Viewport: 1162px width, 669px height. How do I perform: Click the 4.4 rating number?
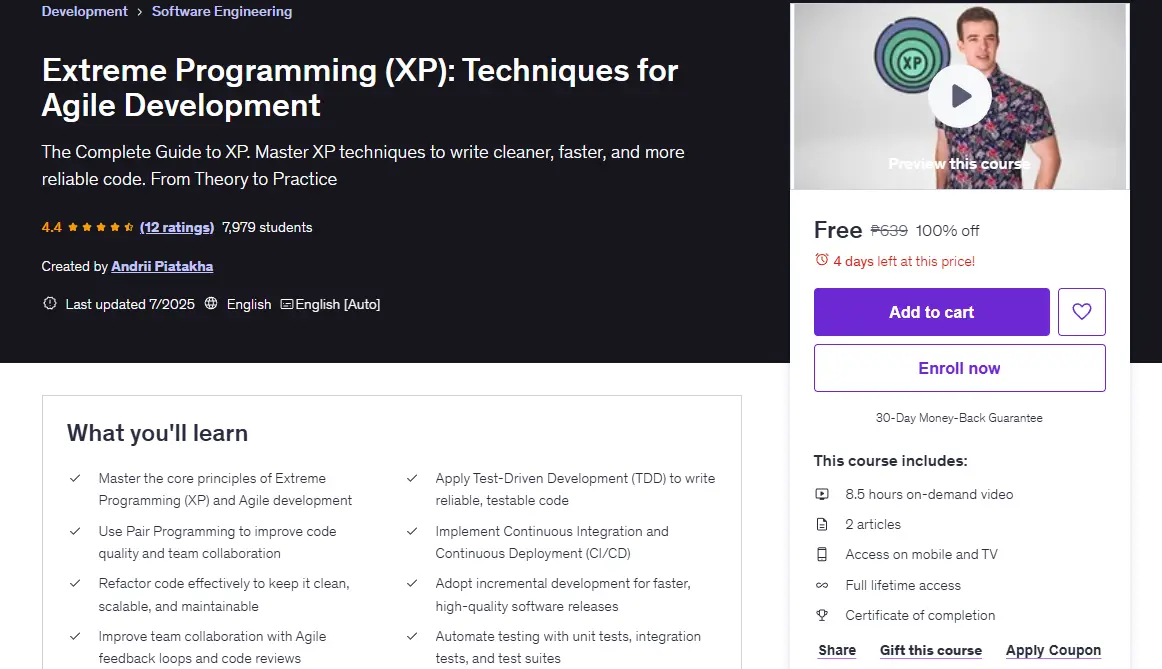[x=52, y=227]
